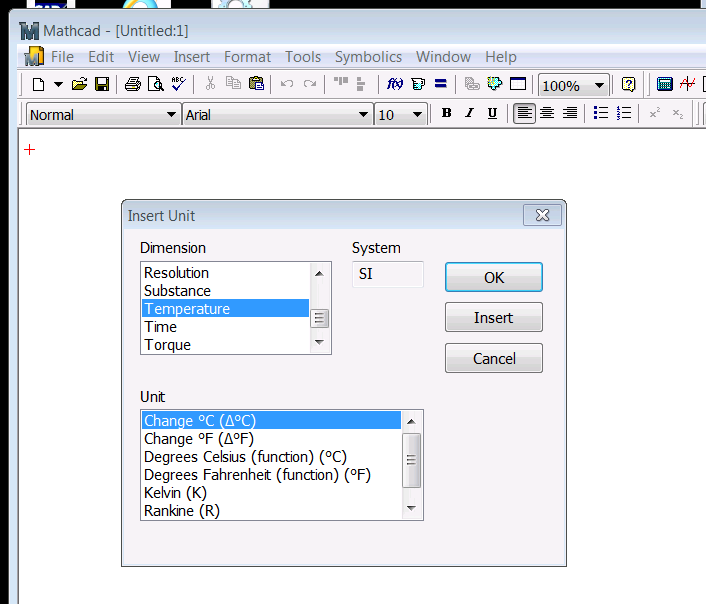The image size is (706, 604).
Task: Click OK in Insert Unit dialog
Action: pyautogui.click(x=494, y=277)
